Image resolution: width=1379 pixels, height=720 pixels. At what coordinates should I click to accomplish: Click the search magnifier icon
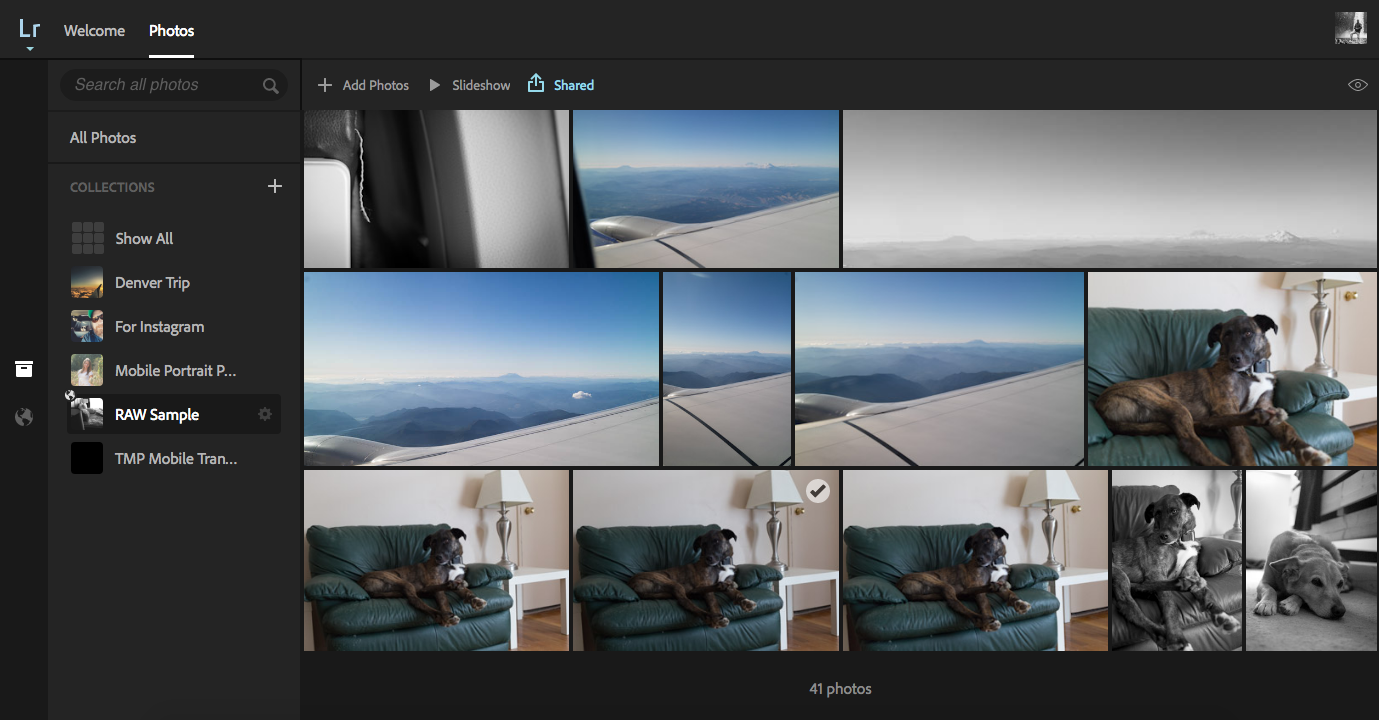tap(270, 86)
